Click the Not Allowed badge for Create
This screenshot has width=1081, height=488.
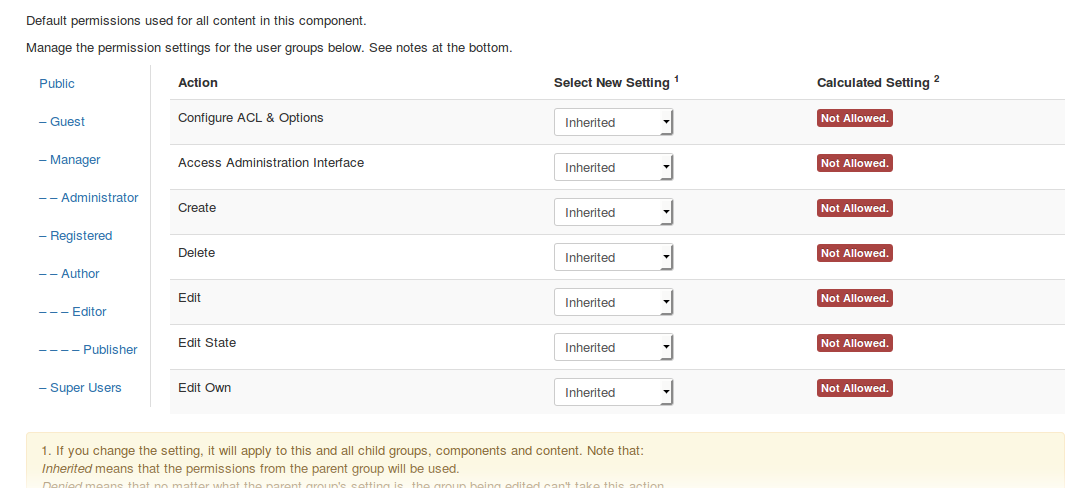click(x=854, y=208)
